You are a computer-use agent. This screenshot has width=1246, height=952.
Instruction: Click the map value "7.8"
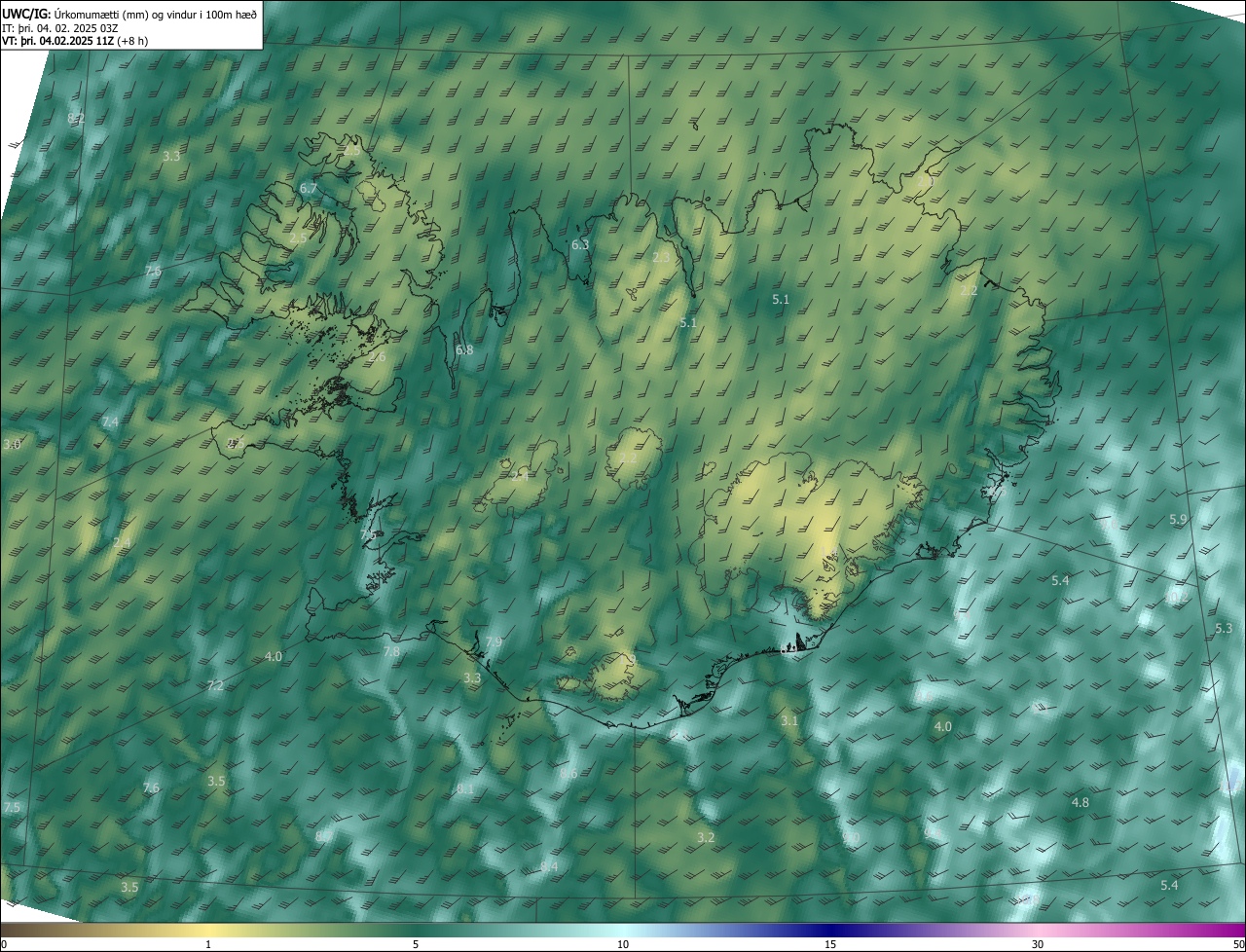[x=391, y=651]
